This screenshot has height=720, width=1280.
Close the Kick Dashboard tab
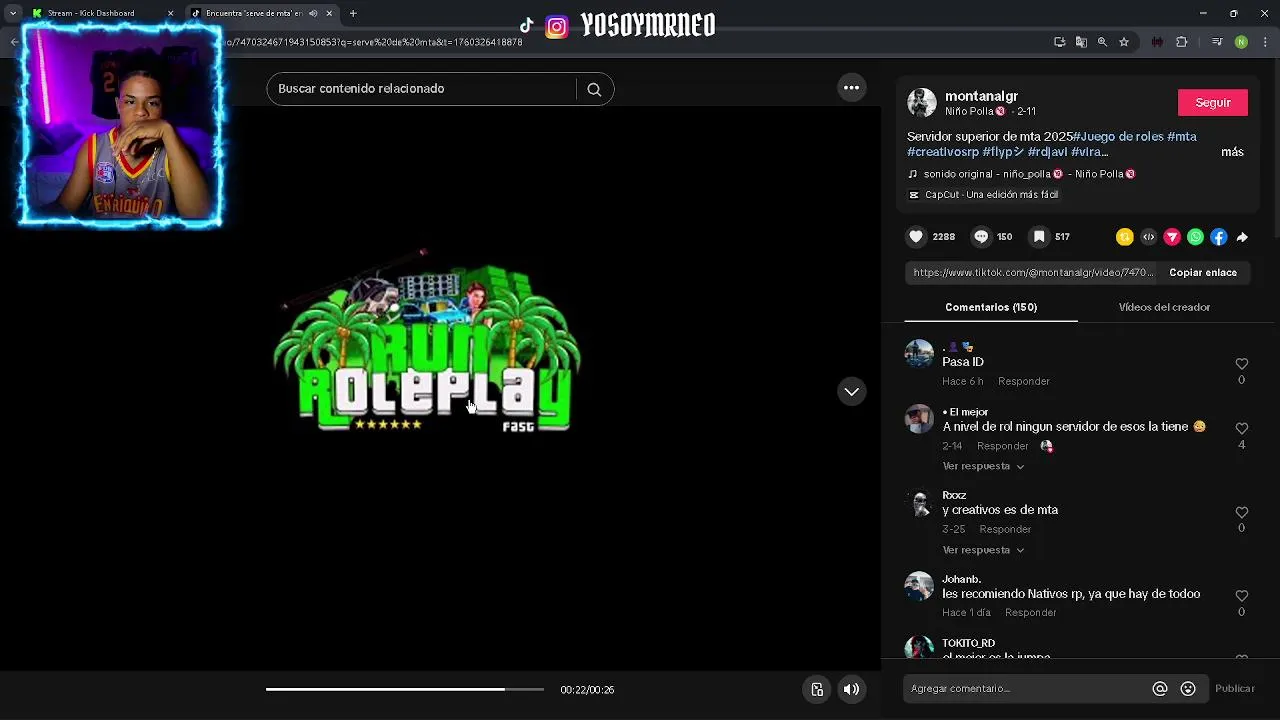(170, 13)
